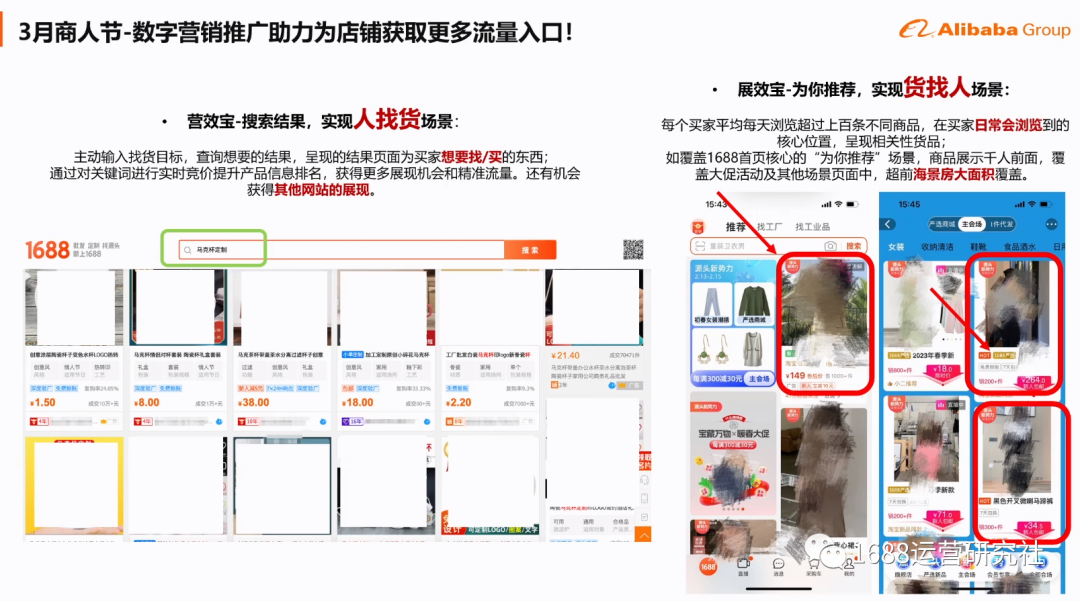This screenshot has height=601, width=1080.
Task: Select the 找工业品 tab
Action: (812, 226)
